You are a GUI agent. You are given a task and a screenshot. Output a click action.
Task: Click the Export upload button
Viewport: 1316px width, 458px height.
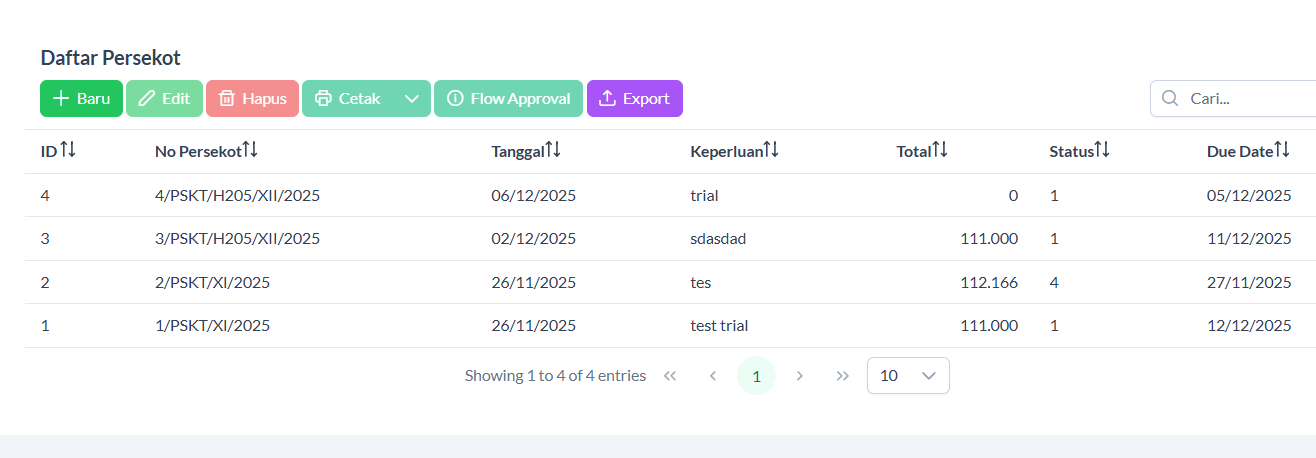tap(634, 99)
